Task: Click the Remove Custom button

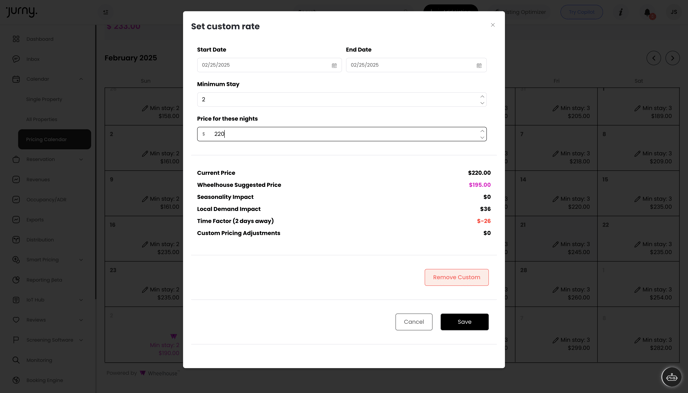Action: (456, 277)
